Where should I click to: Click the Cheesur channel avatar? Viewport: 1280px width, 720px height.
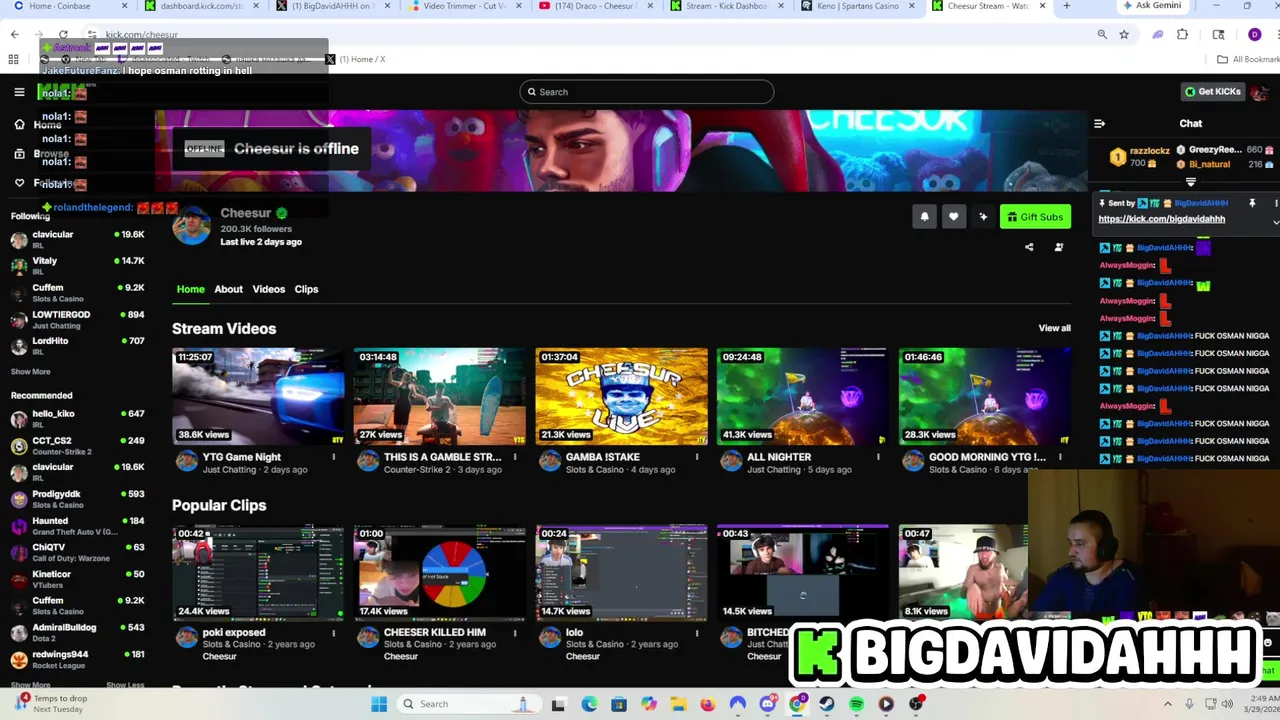(191, 227)
